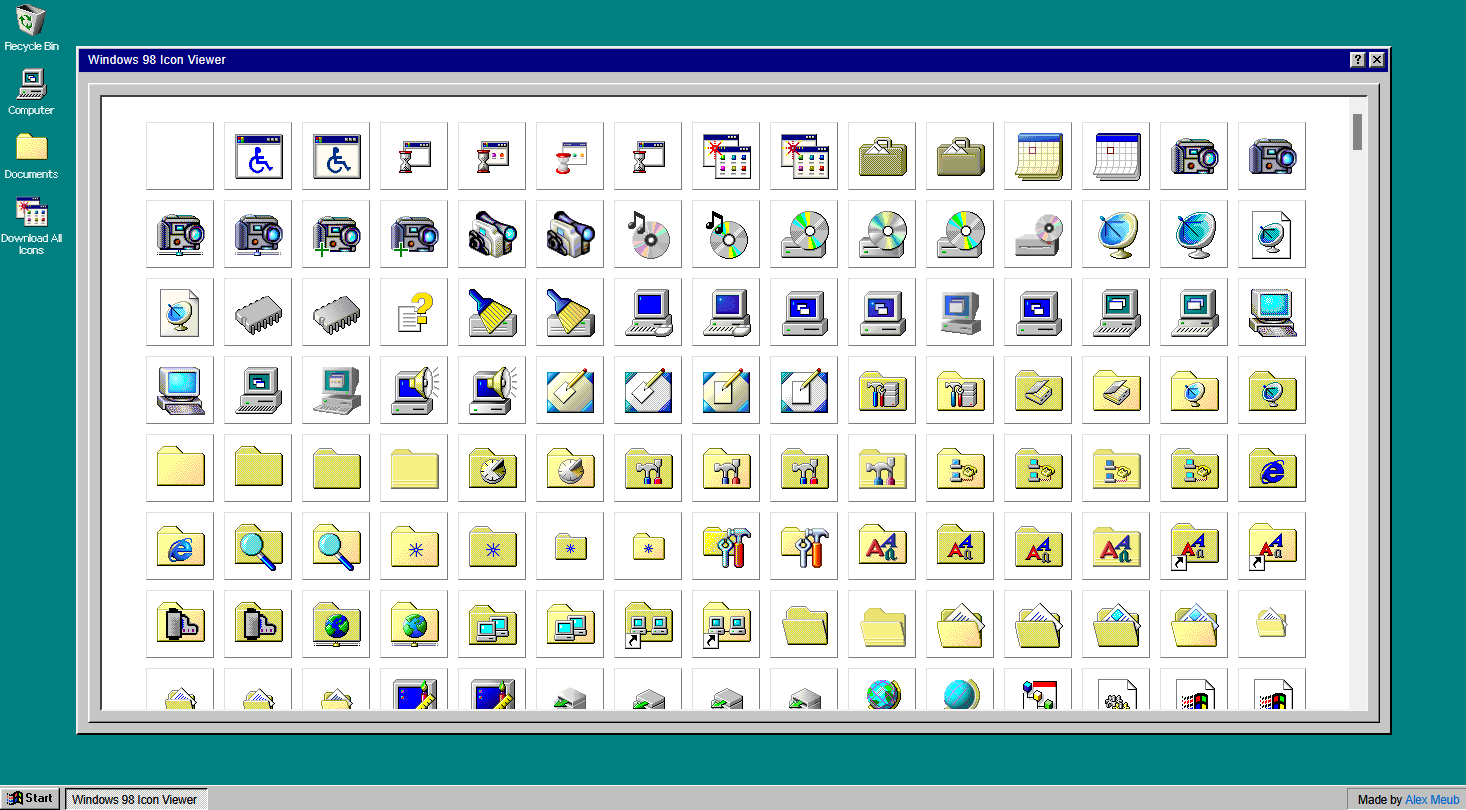This screenshot has height=810, width=1466.
Task: Select the red hourglass icon
Action: click(569, 156)
